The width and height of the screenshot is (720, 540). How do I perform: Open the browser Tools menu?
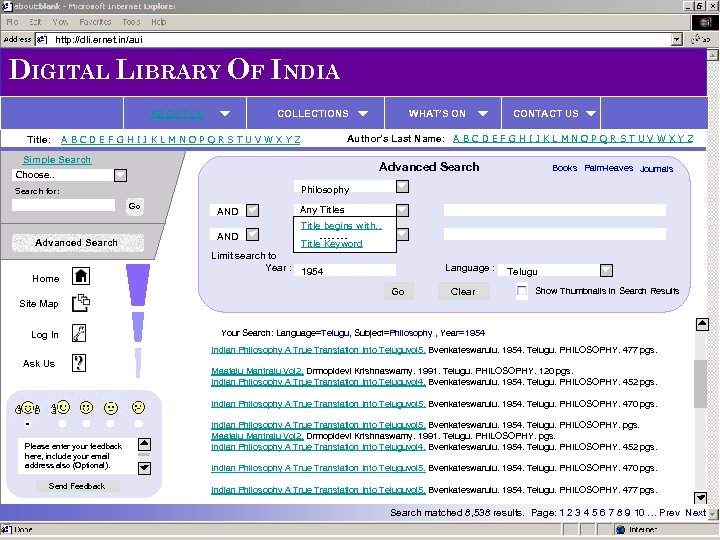131,22
